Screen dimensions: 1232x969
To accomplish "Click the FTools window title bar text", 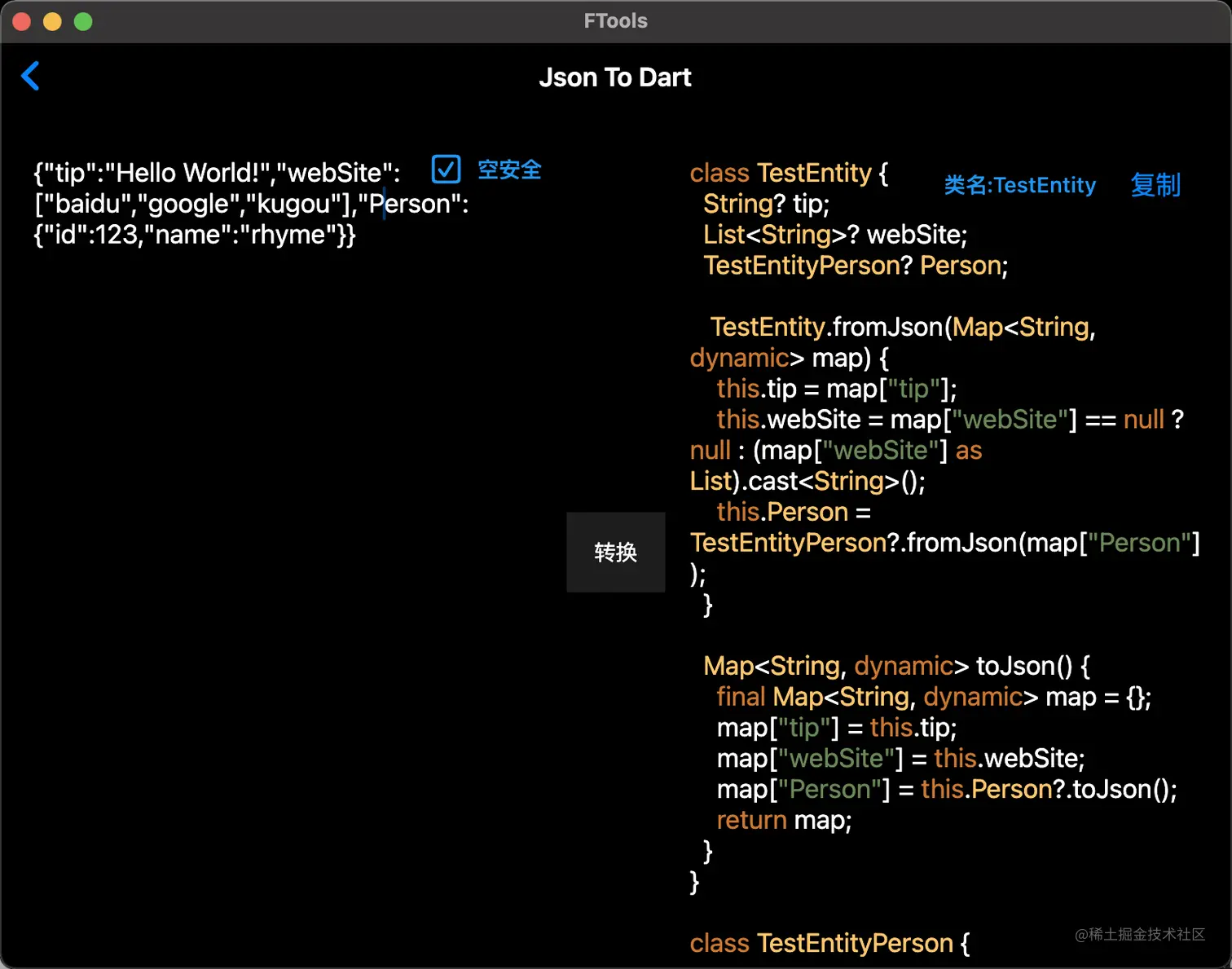I will pos(616,21).
